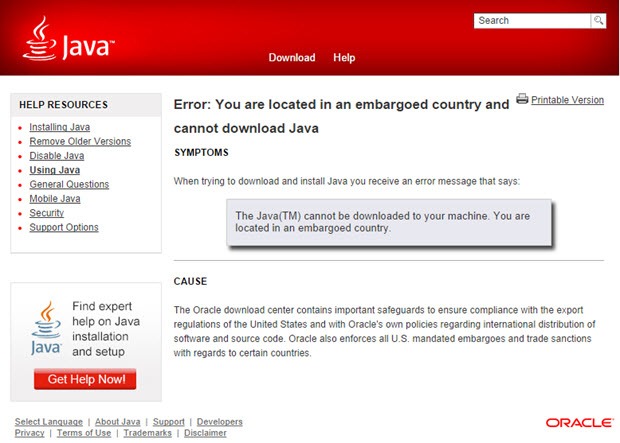The height and width of the screenshot is (443, 620).
Task: Click the 'When trying to download' sentence
Action: 347,181
